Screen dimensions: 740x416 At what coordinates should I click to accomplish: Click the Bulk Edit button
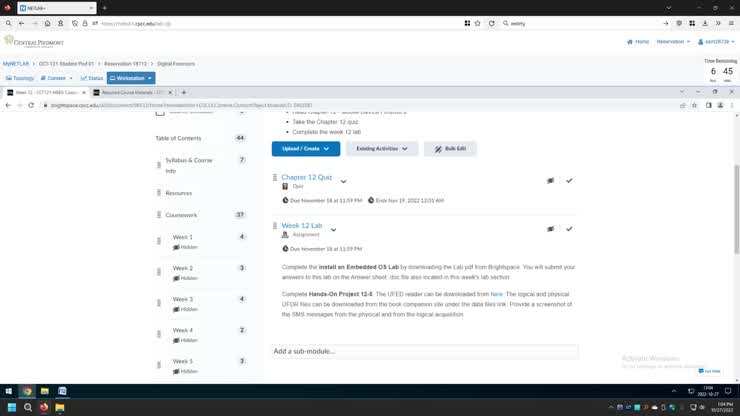[x=451, y=149]
